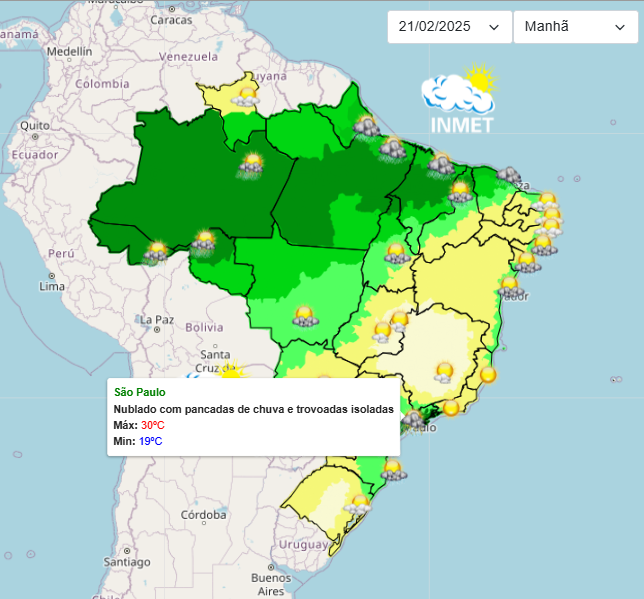This screenshot has height=599, width=644.
Task: Select the Porto Velho weather icon in Rondônia
Action: click(203, 242)
